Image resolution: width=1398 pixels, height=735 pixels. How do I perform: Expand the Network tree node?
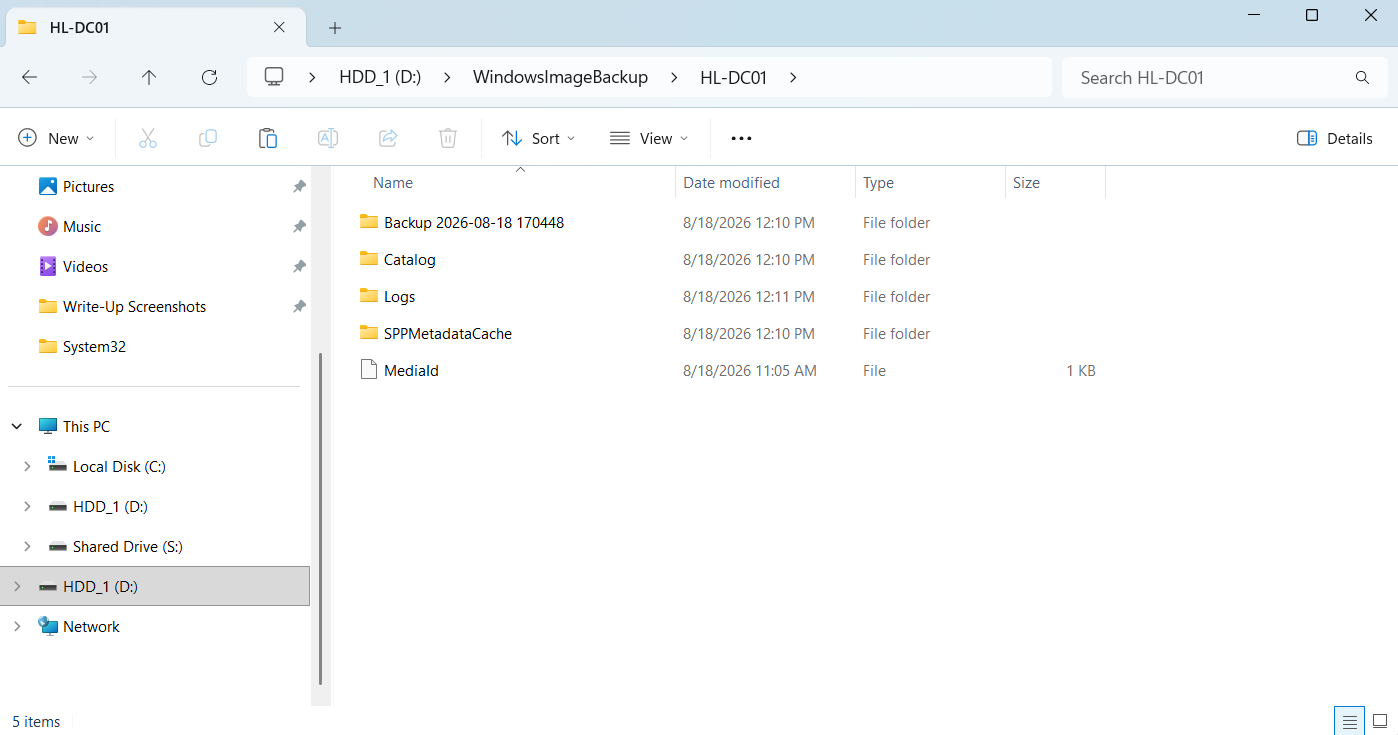(17, 627)
